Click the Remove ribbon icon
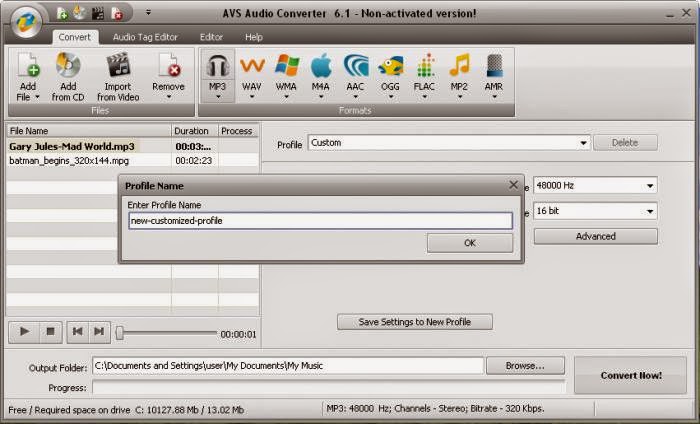Screen dimensions: 700x424 click(x=168, y=65)
